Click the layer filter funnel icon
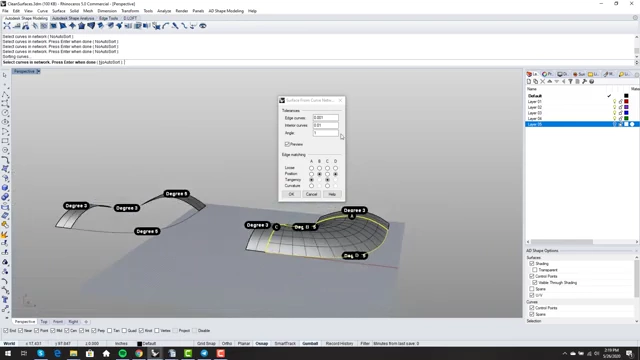Screen dimensions: 640x360 570,82
